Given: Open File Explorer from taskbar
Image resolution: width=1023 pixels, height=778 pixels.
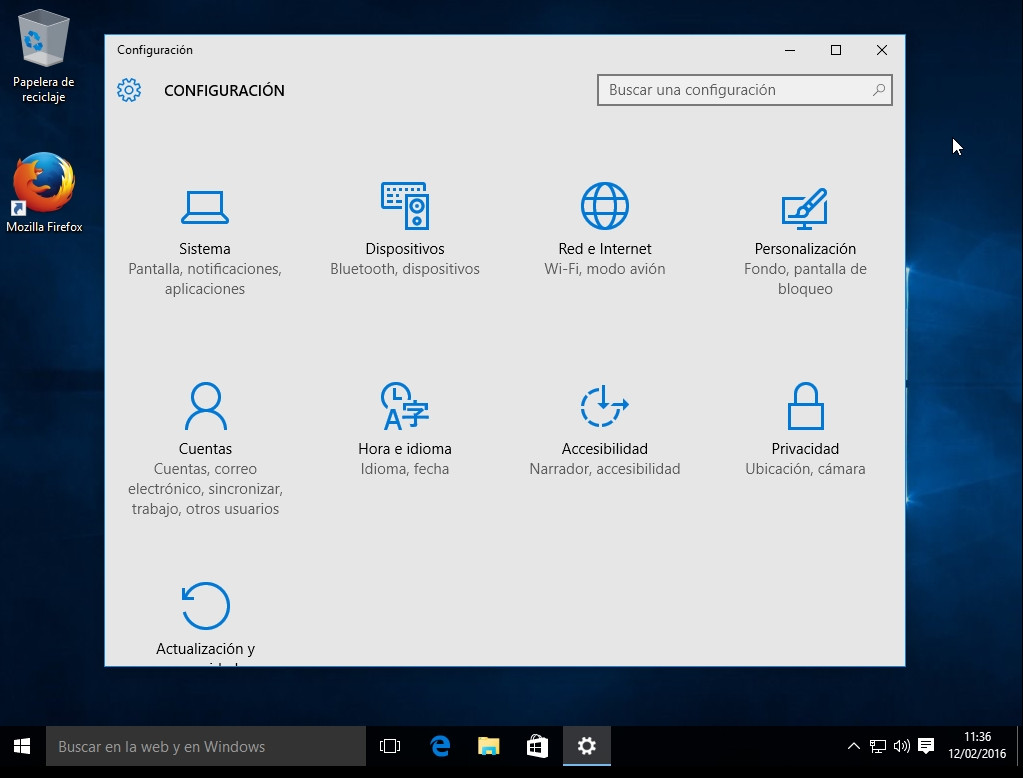Looking at the screenshot, I should [488, 746].
